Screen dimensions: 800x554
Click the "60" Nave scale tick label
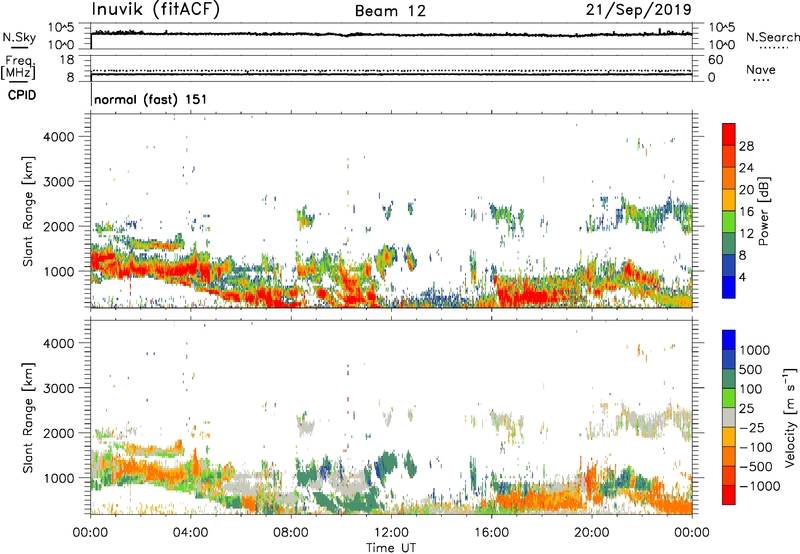[715, 60]
